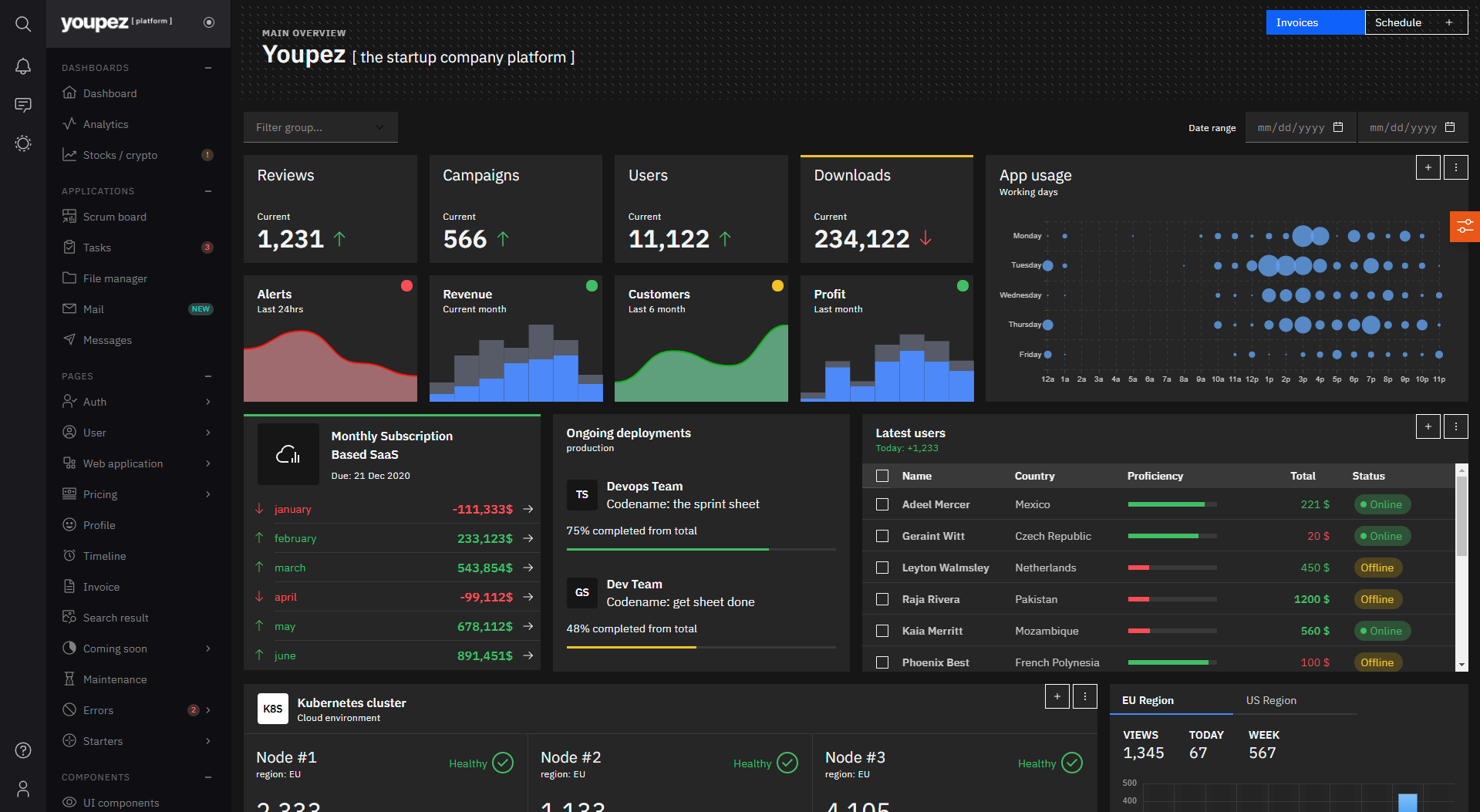Check the box for Kaia Merritt

[x=882, y=631]
